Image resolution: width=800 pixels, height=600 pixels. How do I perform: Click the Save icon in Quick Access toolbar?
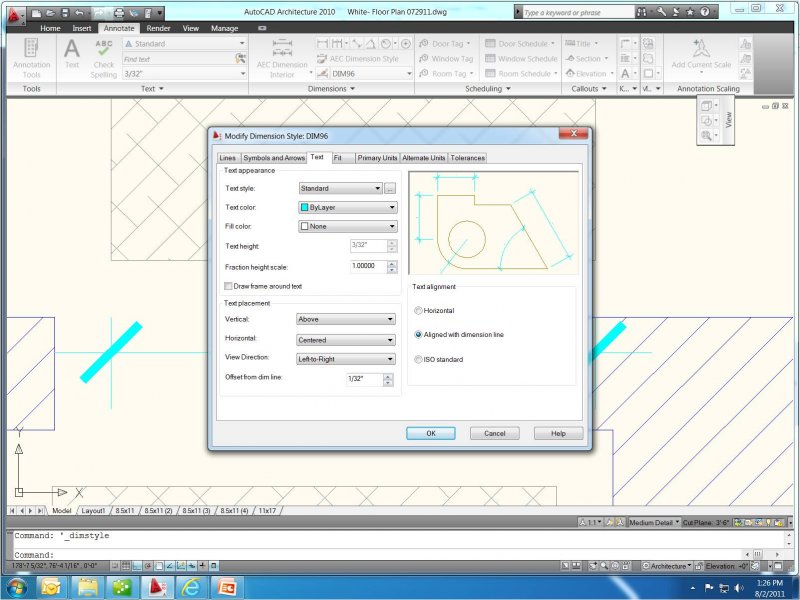pyautogui.click(x=65, y=13)
